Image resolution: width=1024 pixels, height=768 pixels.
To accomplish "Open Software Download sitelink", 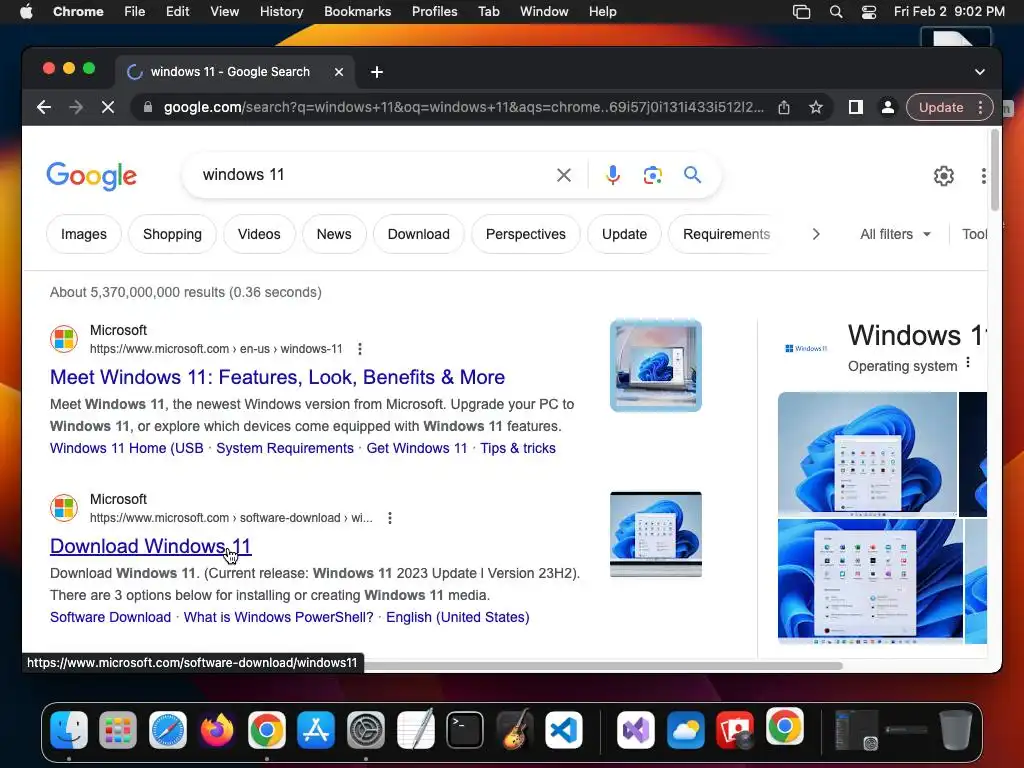I will coord(110,617).
